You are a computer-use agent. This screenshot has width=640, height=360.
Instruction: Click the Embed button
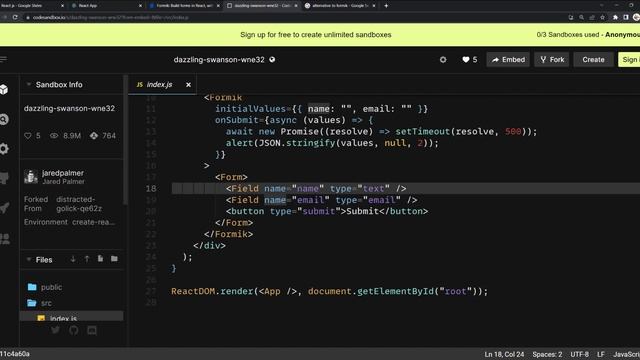pos(508,60)
